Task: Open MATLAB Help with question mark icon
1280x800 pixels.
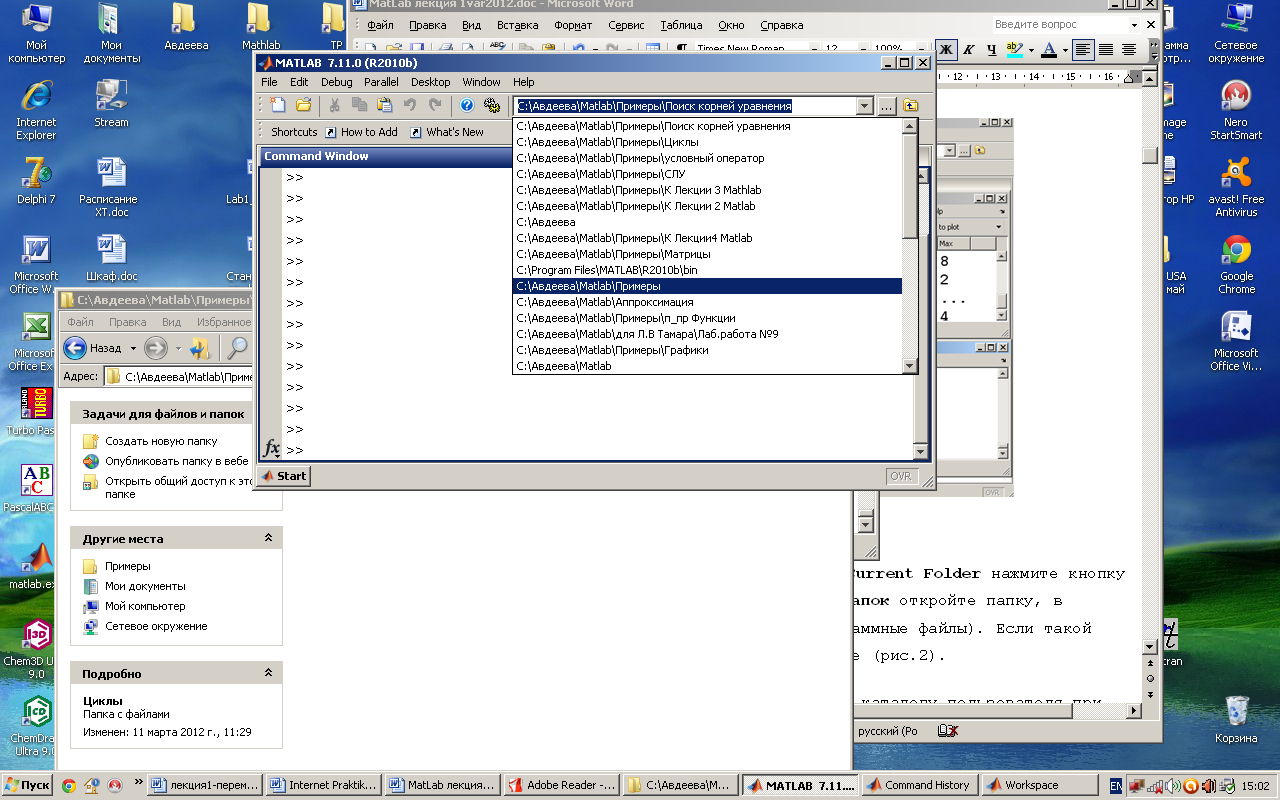Action: tap(467, 105)
